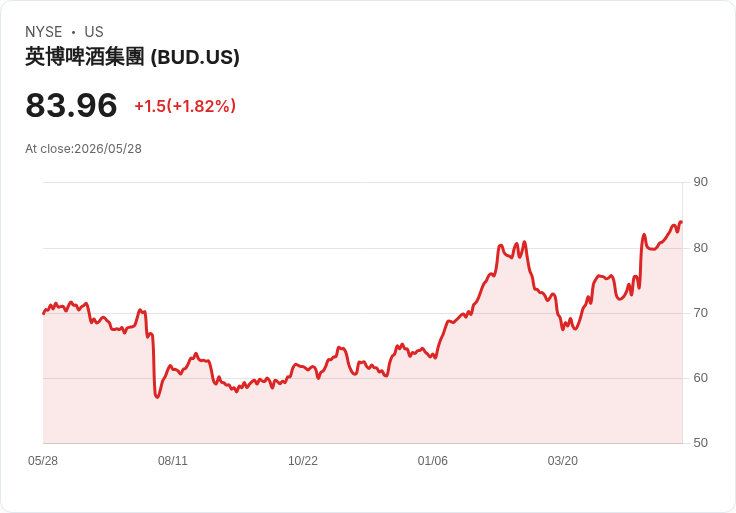
Task: Click the +1.5(+1.82%) change figure
Action: [185, 106]
